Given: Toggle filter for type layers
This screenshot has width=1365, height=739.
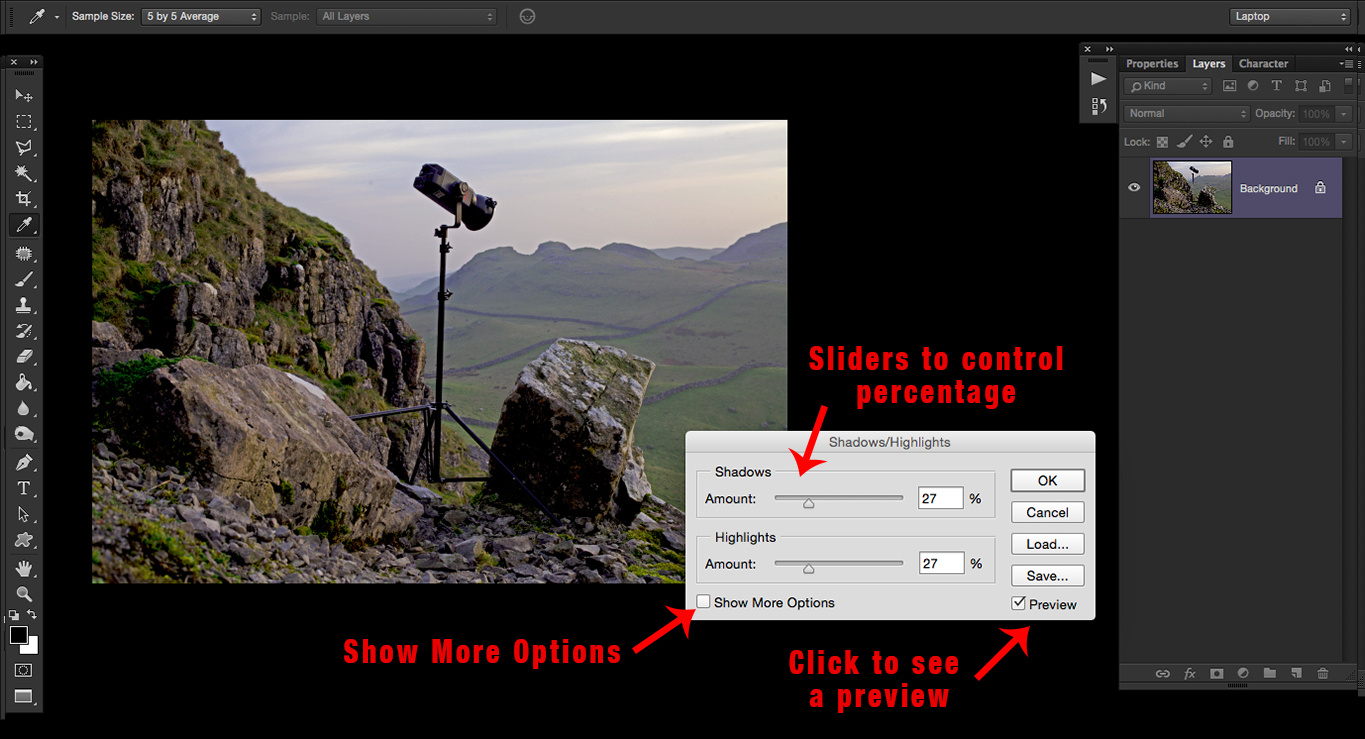Looking at the screenshot, I should pos(1277,86).
